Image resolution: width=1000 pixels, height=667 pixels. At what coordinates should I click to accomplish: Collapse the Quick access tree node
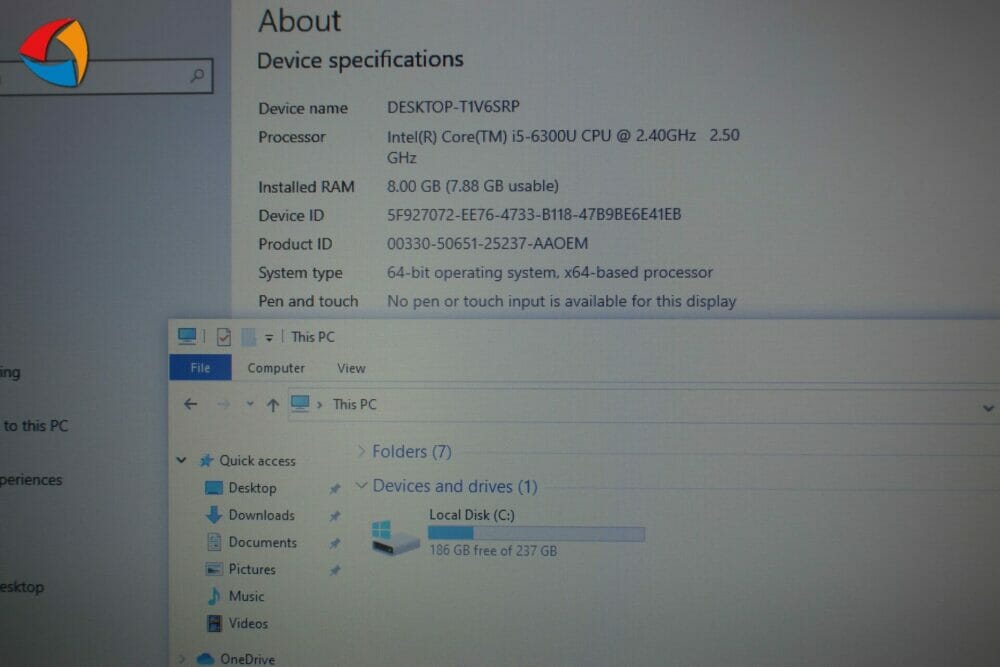click(x=182, y=460)
